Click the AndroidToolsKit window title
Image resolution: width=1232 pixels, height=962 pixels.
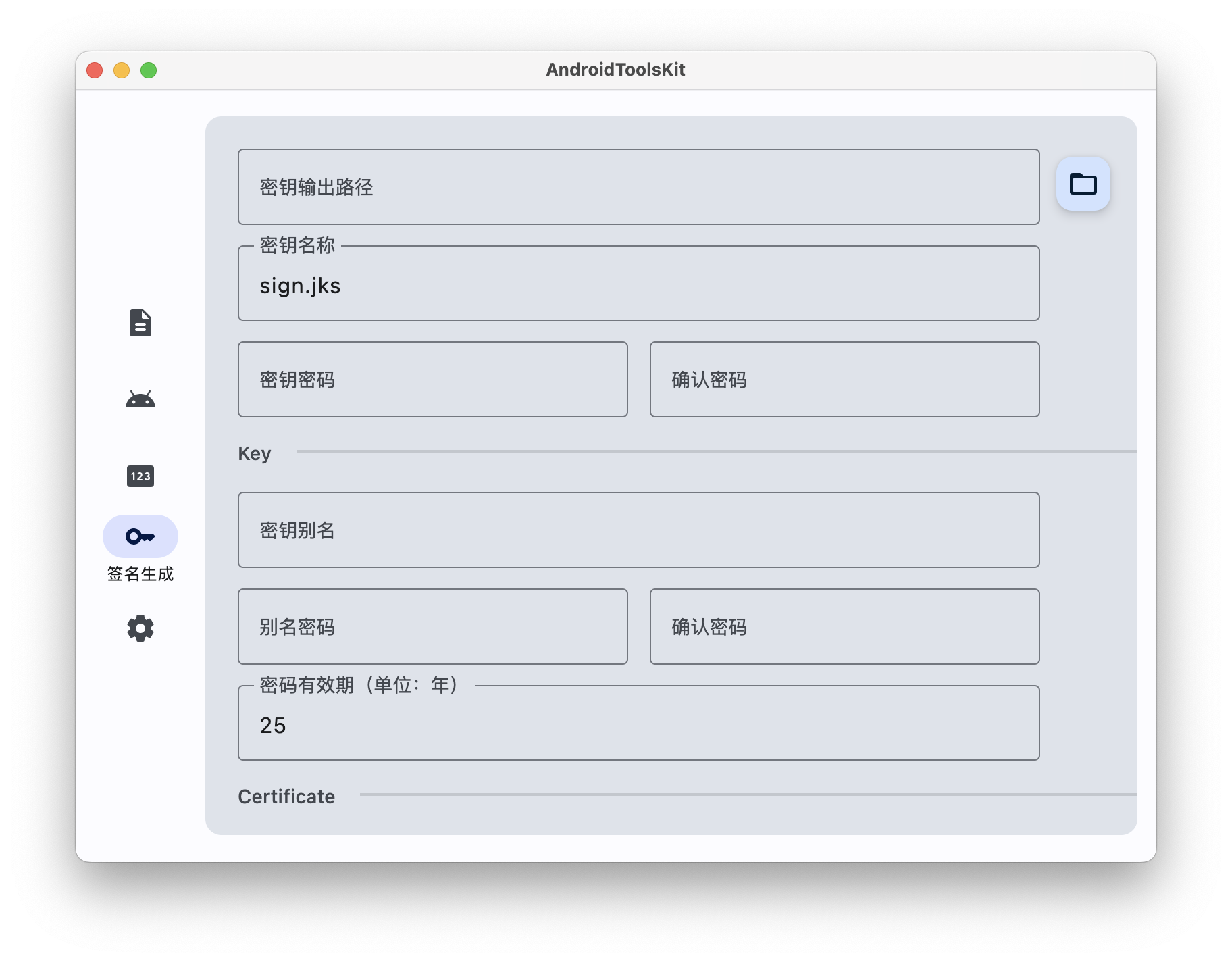[x=616, y=70]
